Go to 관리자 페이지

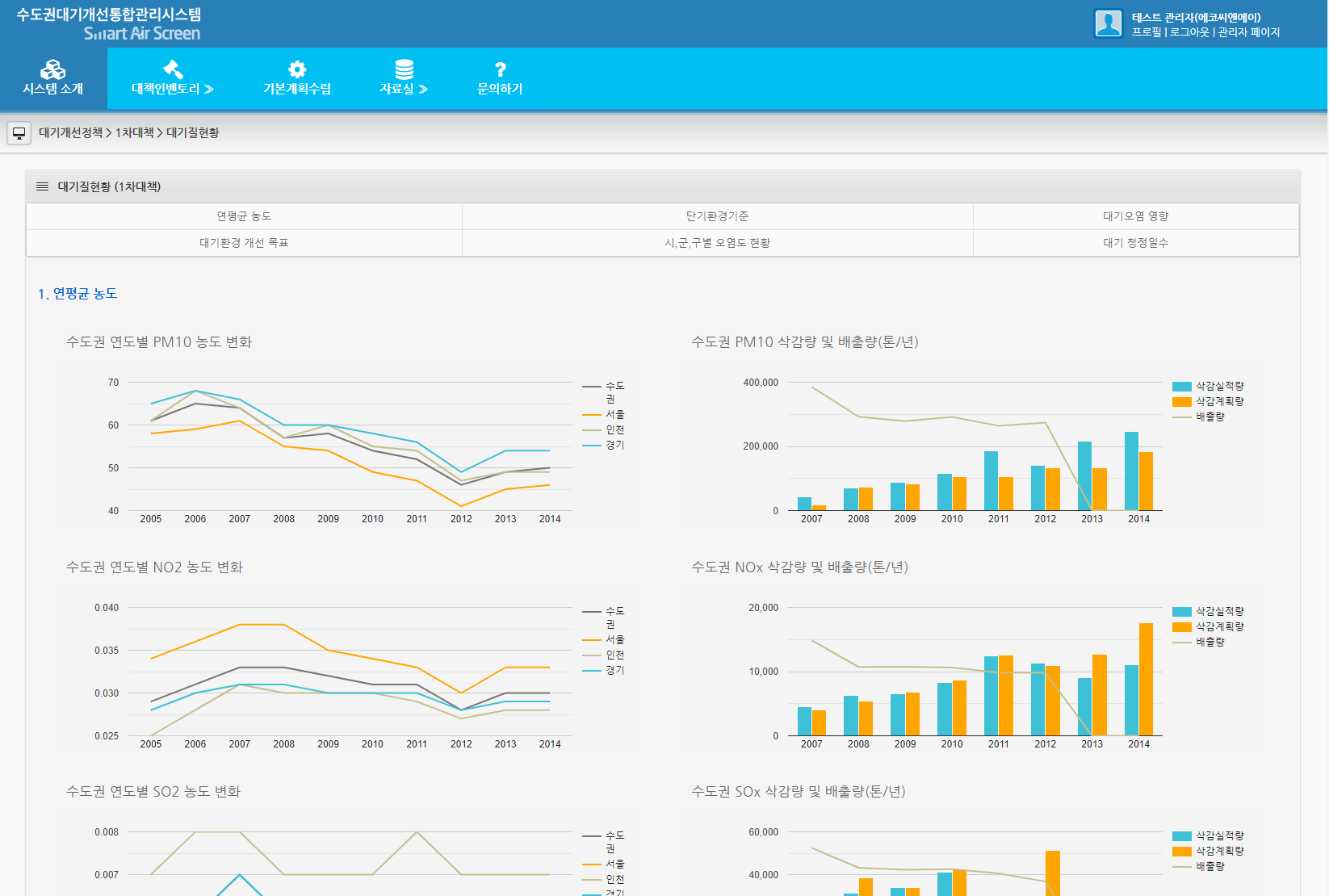click(1249, 32)
